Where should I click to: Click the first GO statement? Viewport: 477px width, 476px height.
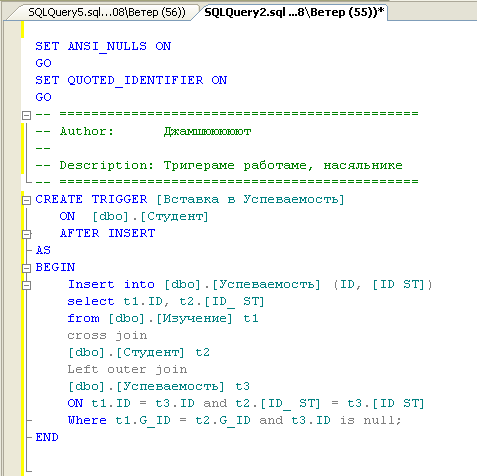pyautogui.click(x=43, y=63)
